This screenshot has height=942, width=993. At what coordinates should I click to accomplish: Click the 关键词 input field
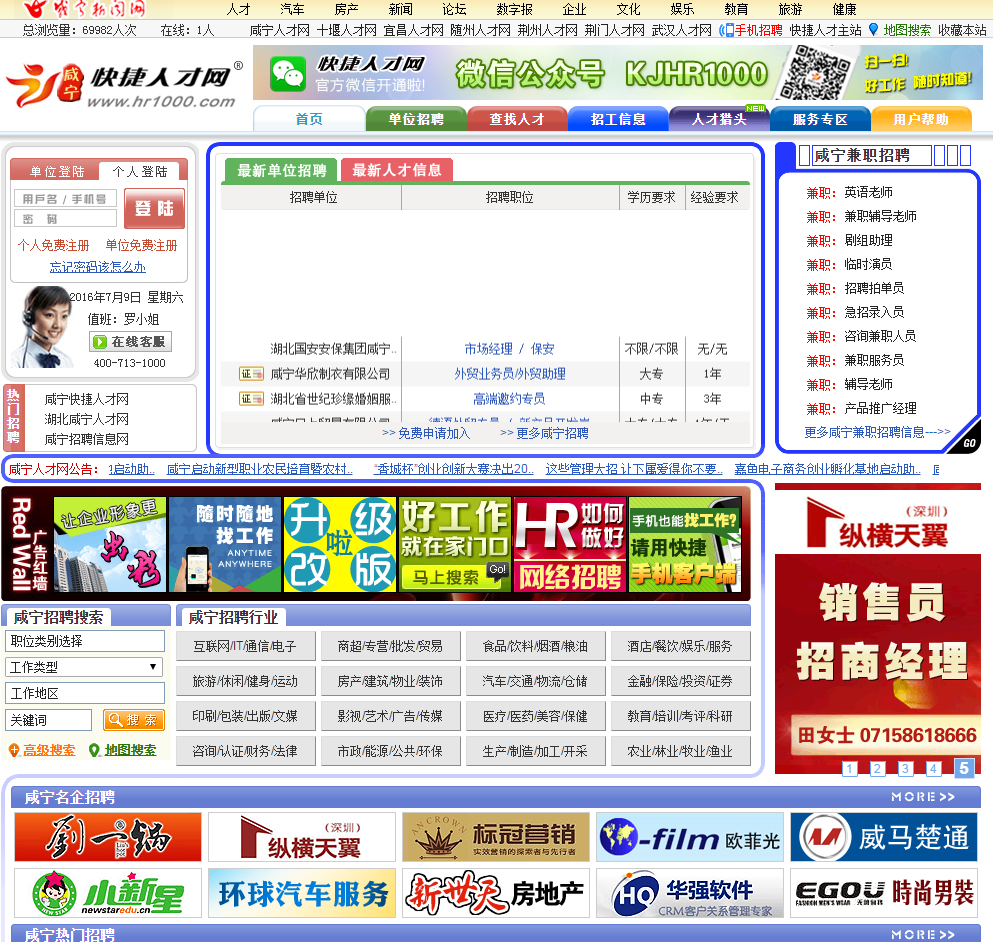pyautogui.click(x=49, y=720)
